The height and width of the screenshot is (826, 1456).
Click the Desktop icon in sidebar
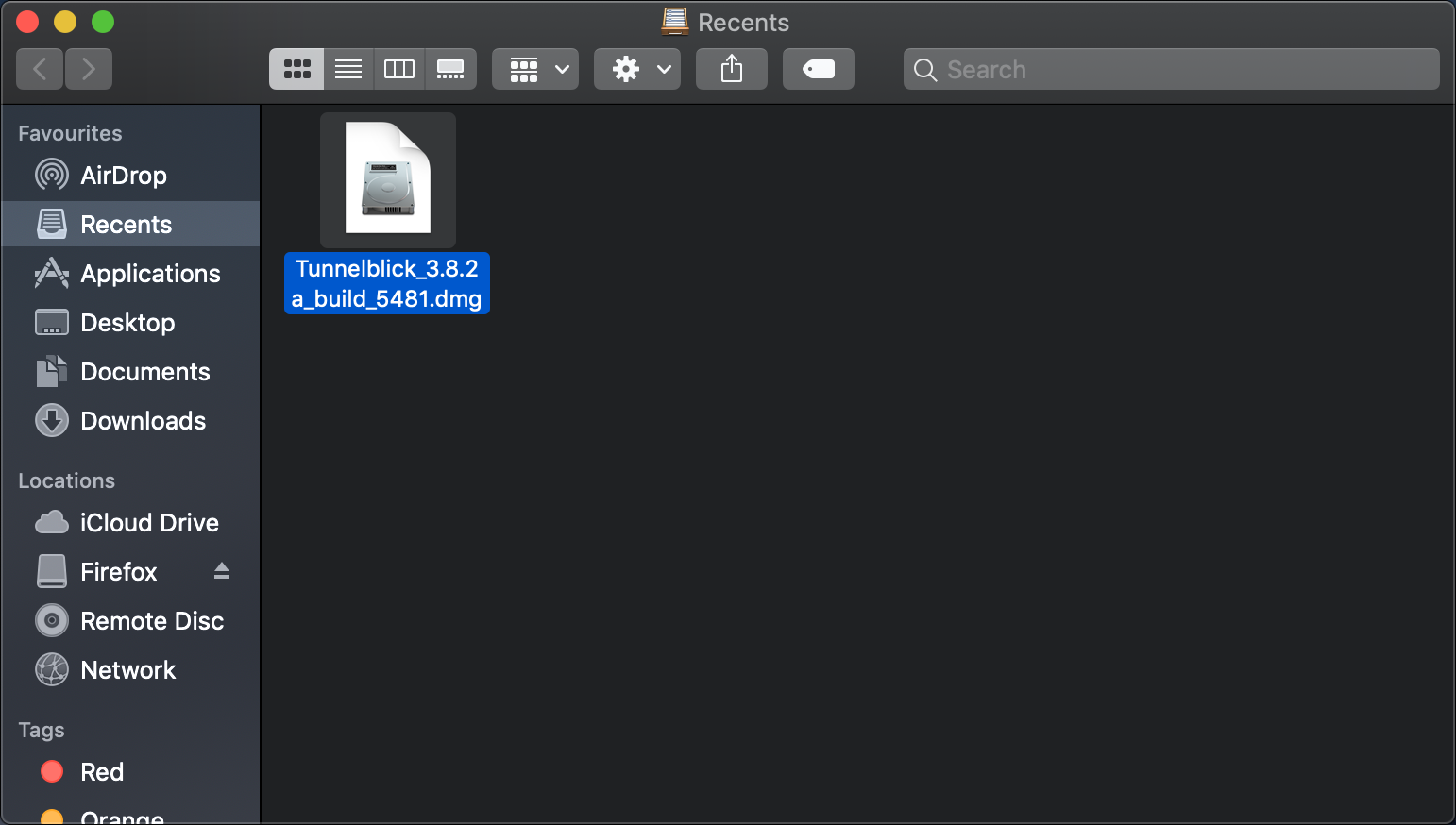52,322
